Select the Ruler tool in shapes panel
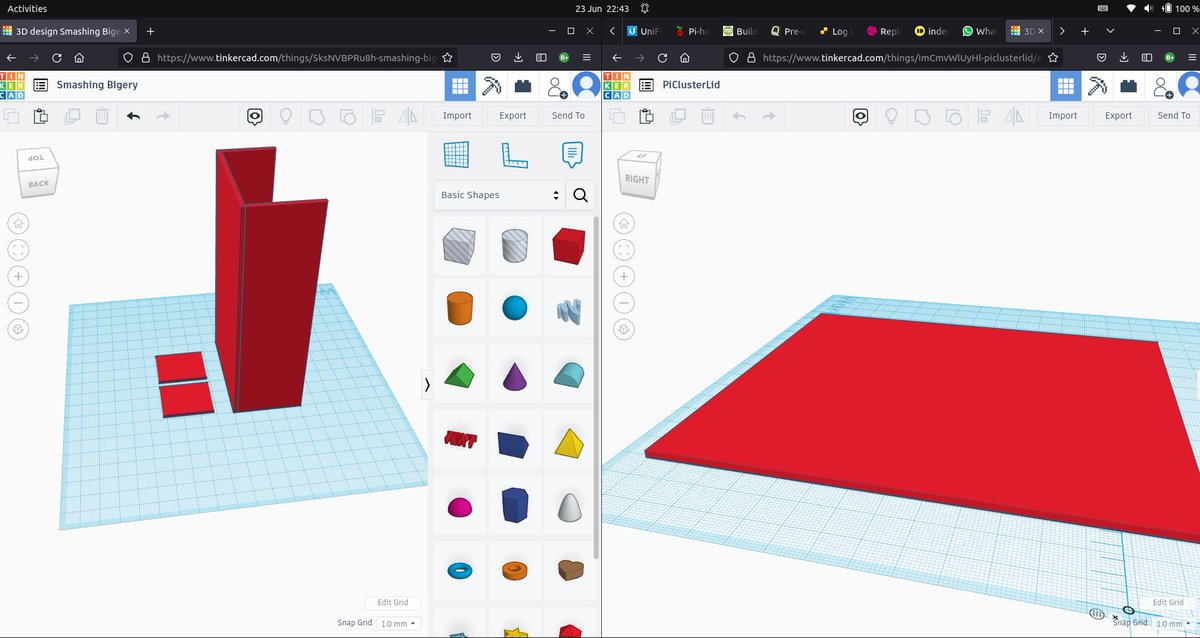 click(x=515, y=155)
